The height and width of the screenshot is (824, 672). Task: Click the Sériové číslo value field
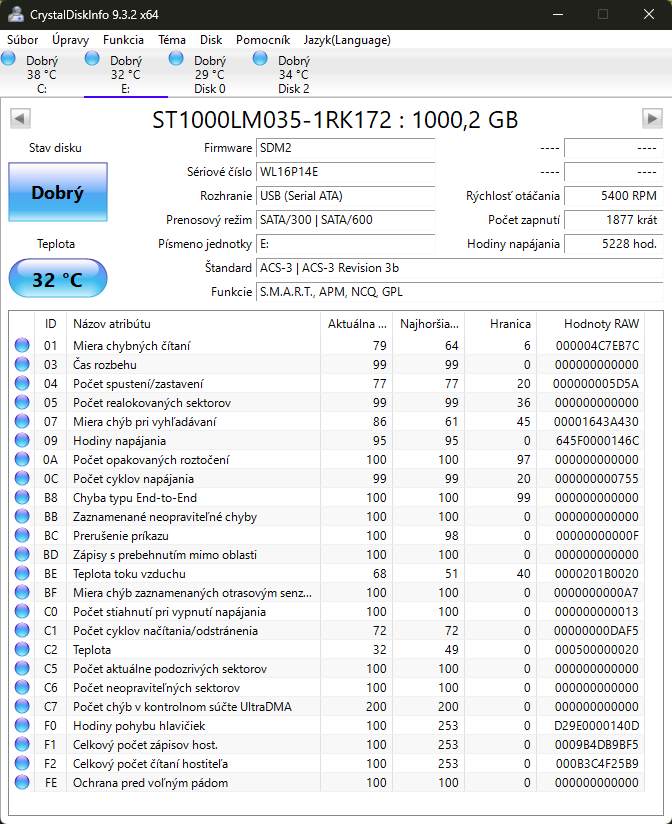[x=345, y=172]
